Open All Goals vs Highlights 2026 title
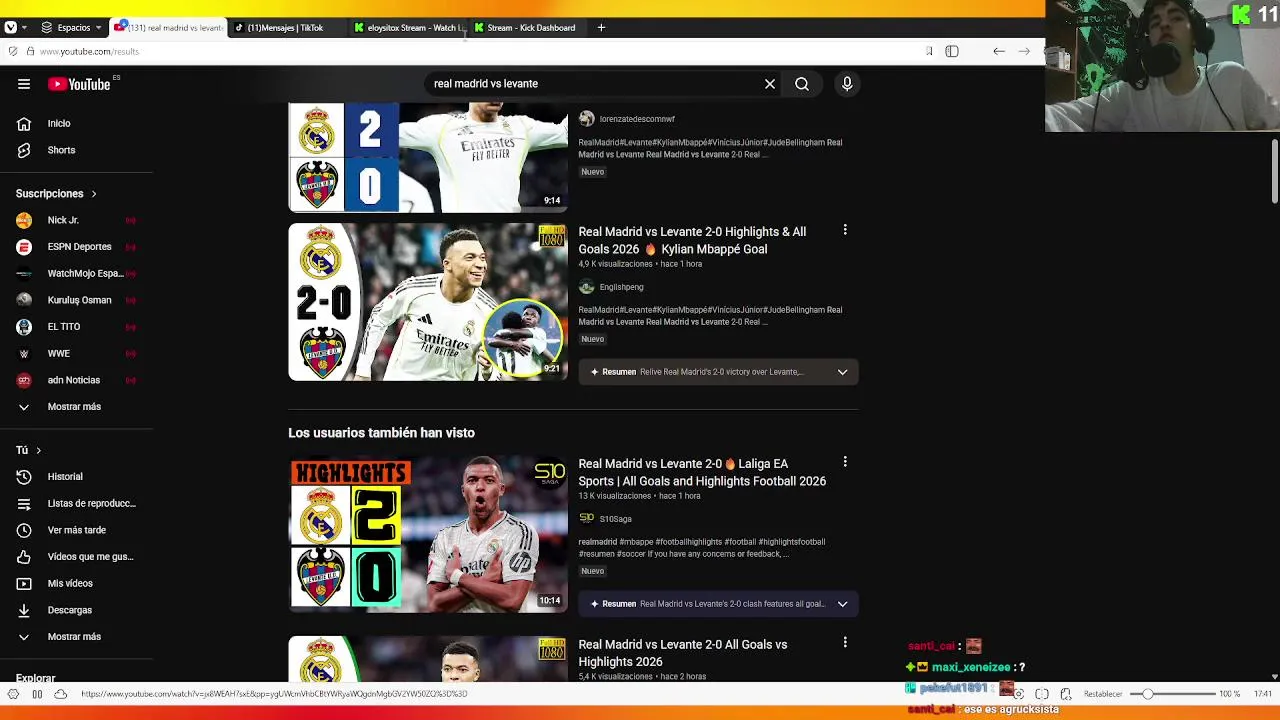Image resolution: width=1280 pixels, height=720 pixels. (683, 653)
